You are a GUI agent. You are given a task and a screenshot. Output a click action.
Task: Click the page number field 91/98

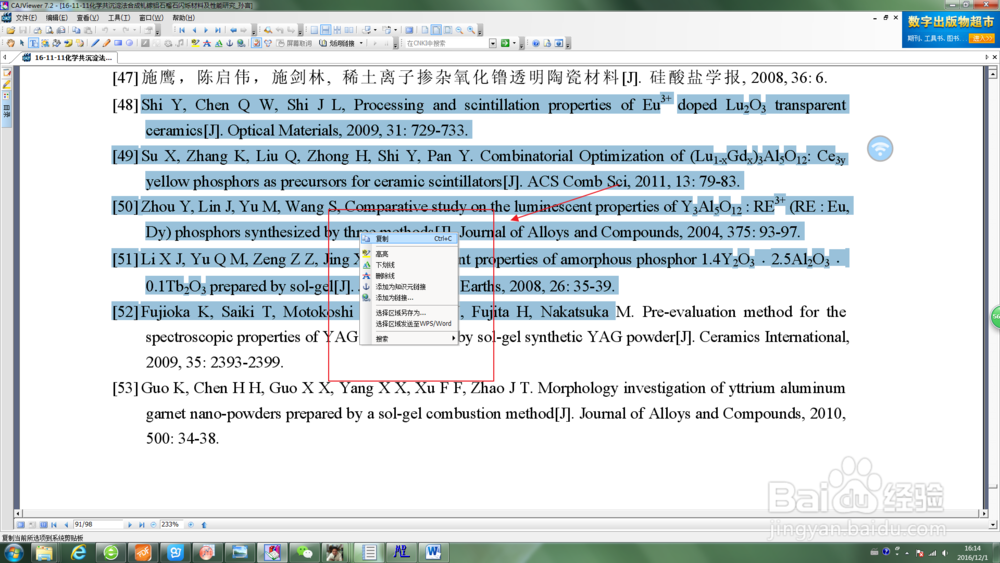(97, 524)
